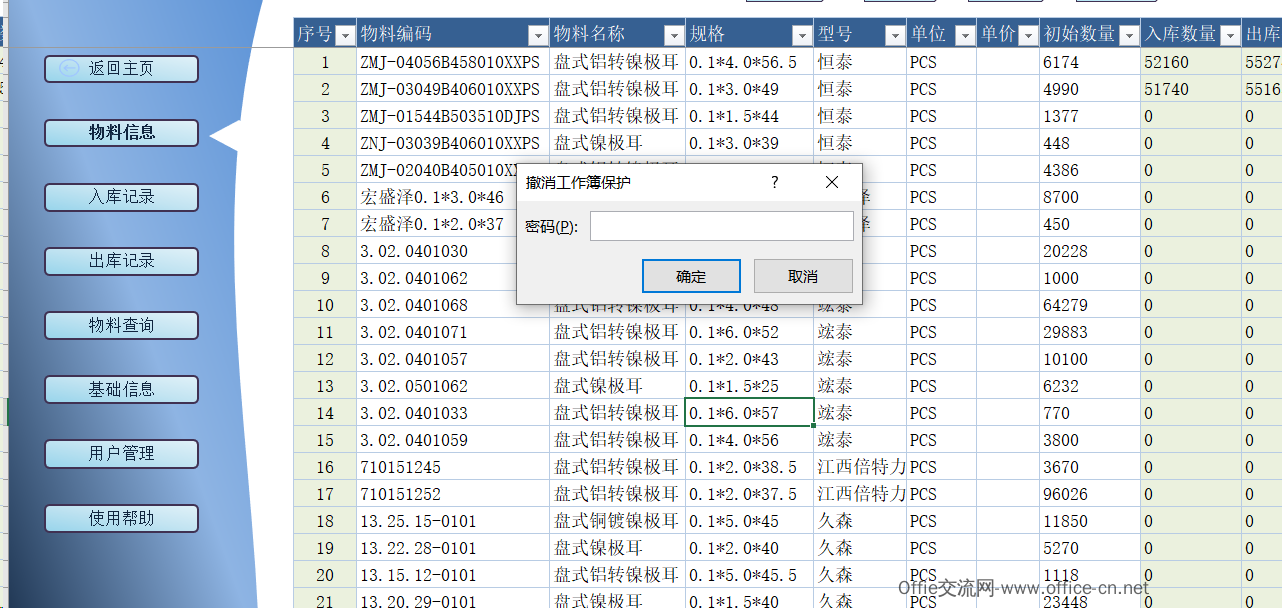Click the 江西倍特力 cell in row 16
Viewport: 1282px width, 608px height.
pyautogui.click(x=861, y=467)
